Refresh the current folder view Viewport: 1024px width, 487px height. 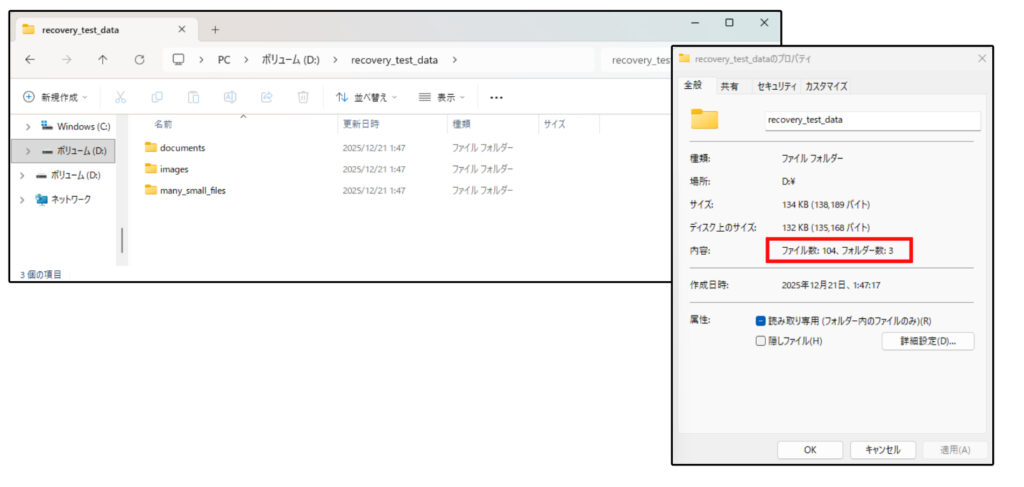[x=139, y=60]
